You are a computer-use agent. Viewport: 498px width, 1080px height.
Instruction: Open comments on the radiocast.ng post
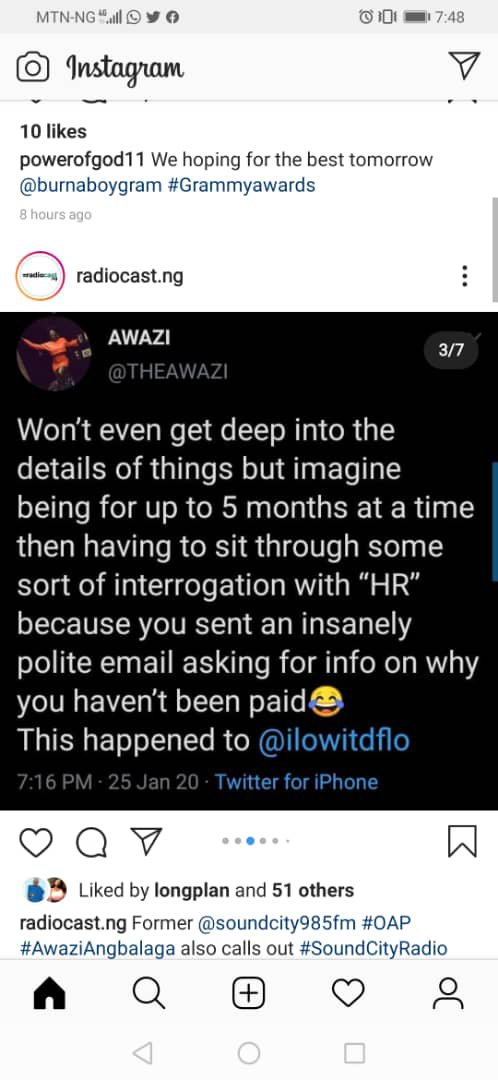click(x=91, y=842)
